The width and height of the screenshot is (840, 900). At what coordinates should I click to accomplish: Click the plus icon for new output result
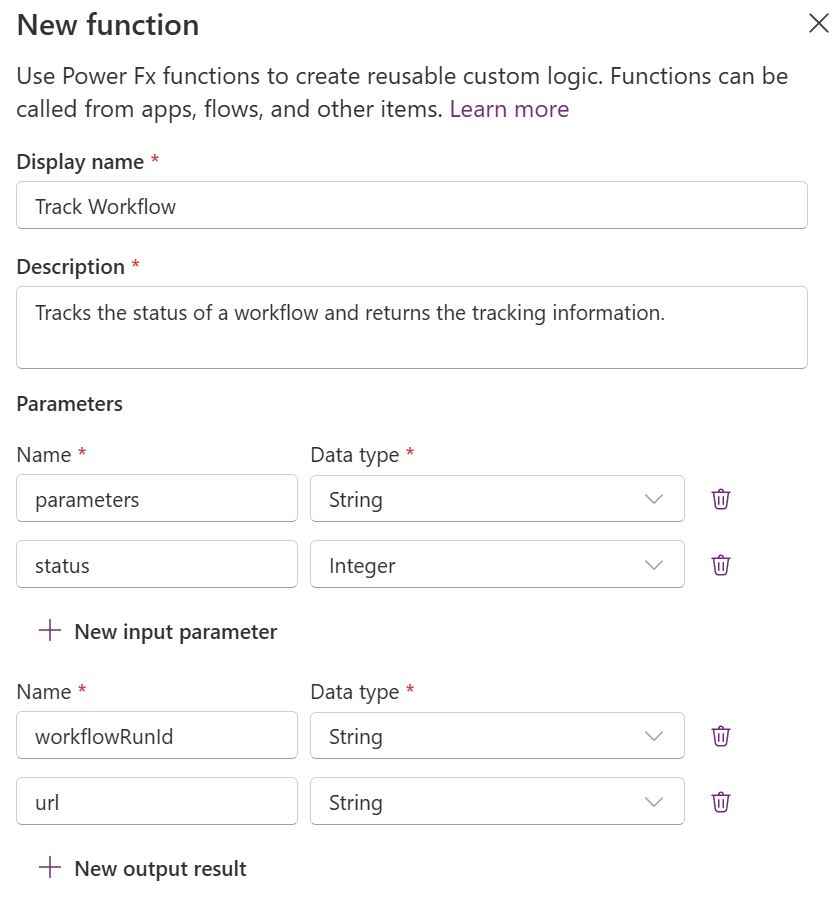click(49, 868)
